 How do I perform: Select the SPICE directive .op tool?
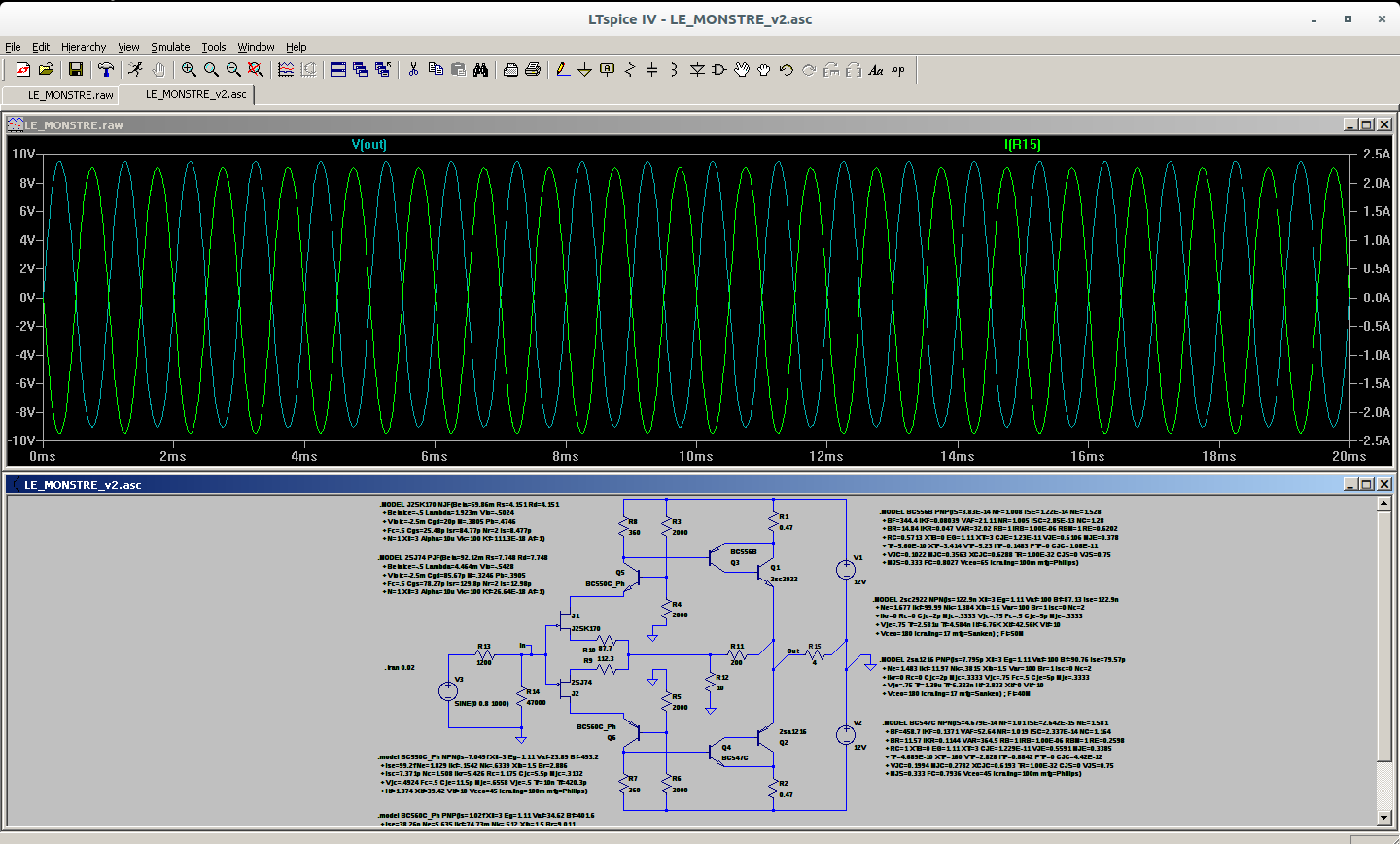[898, 69]
